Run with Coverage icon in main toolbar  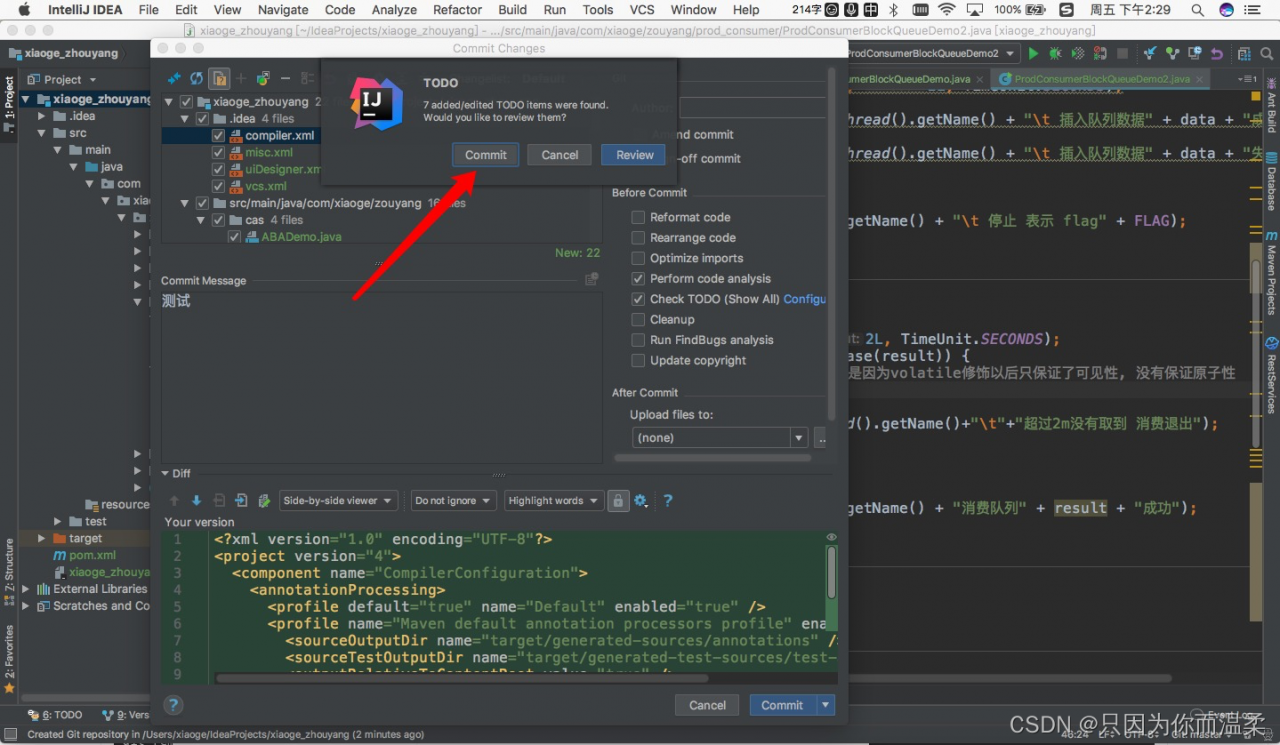click(x=1079, y=53)
